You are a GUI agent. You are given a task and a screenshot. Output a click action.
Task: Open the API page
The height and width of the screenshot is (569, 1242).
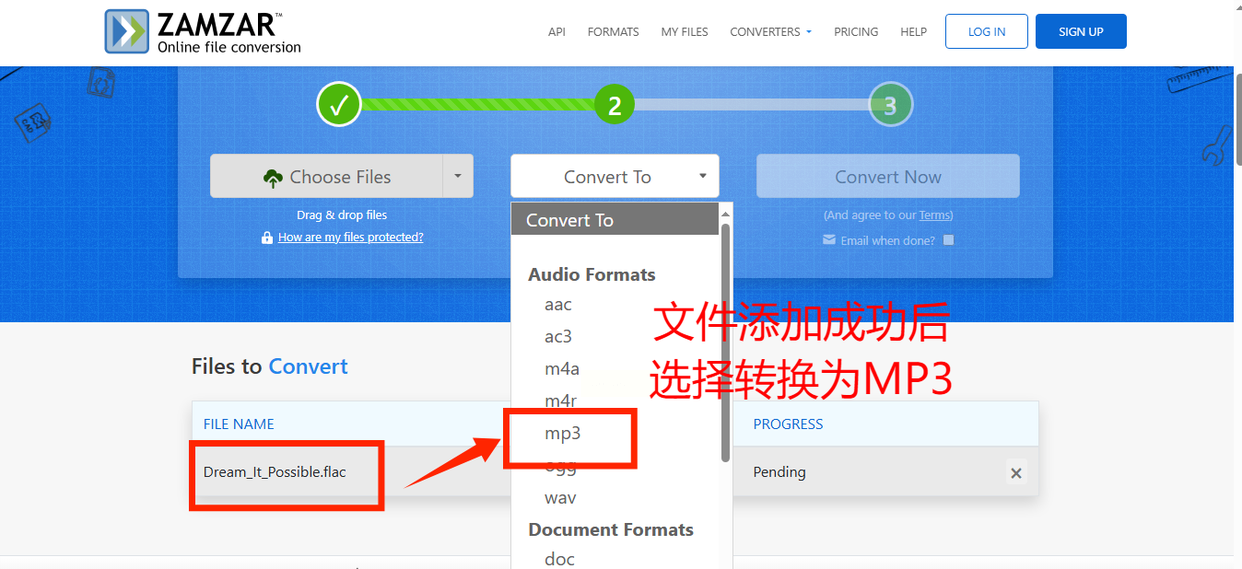pyautogui.click(x=557, y=32)
